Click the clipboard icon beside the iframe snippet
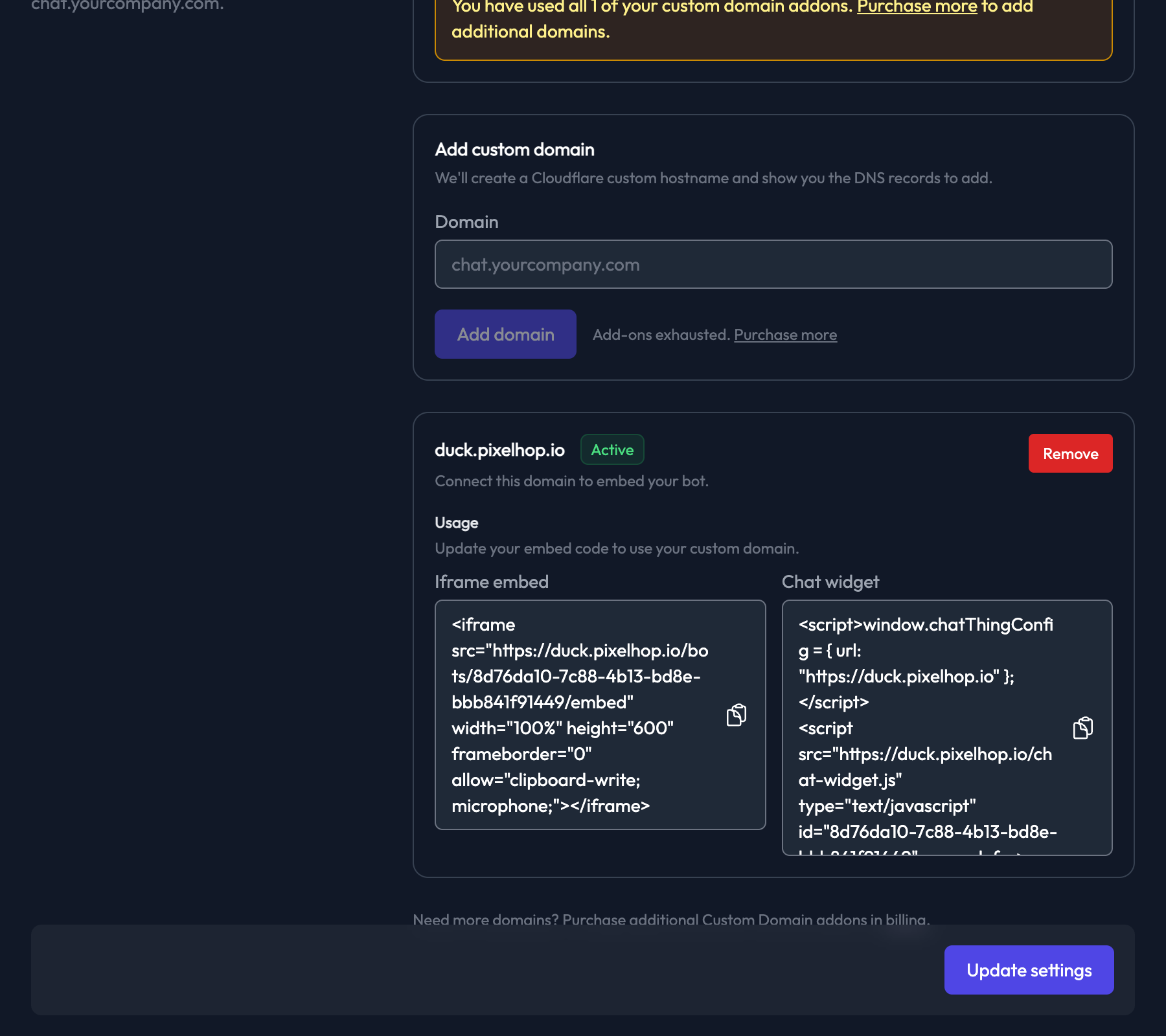This screenshot has width=1166, height=1036. pyautogui.click(x=737, y=714)
